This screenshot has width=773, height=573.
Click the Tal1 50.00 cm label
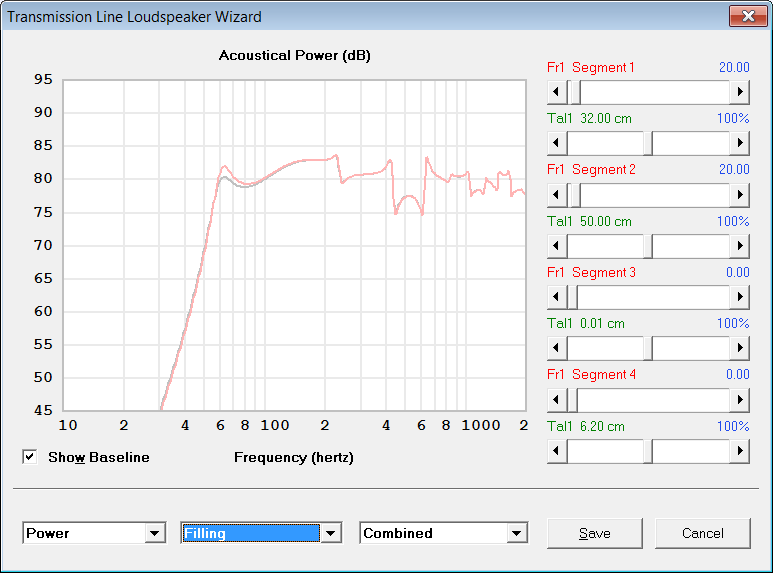click(x=589, y=221)
